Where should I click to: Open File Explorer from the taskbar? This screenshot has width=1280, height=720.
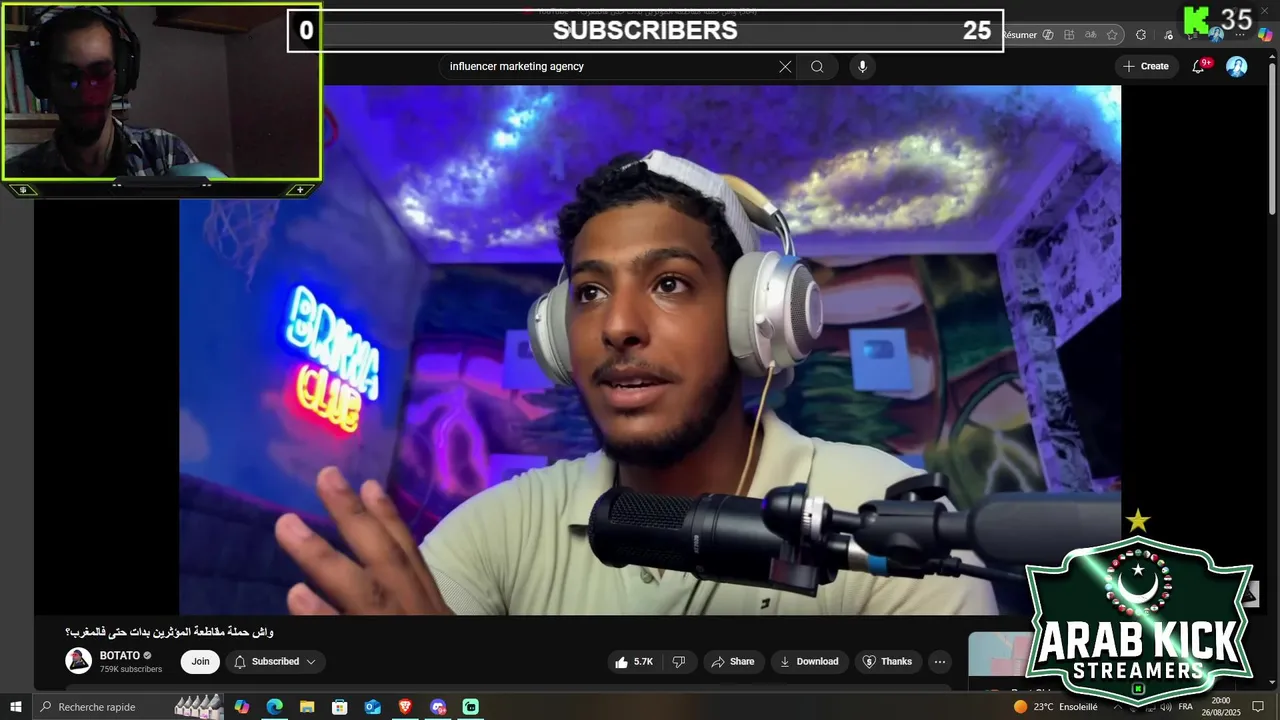click(x=307, y=707)
